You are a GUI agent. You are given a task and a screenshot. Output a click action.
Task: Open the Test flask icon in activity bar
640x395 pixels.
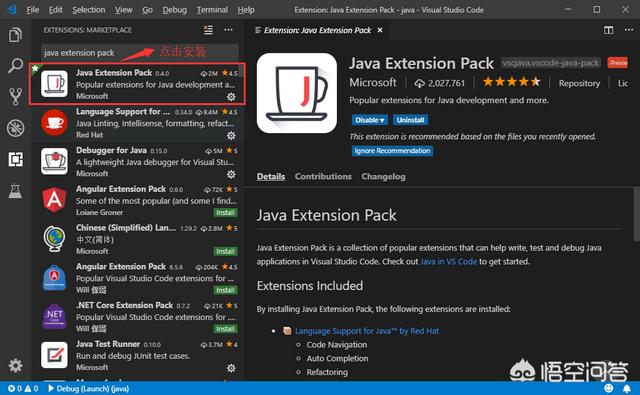[16, 191]
